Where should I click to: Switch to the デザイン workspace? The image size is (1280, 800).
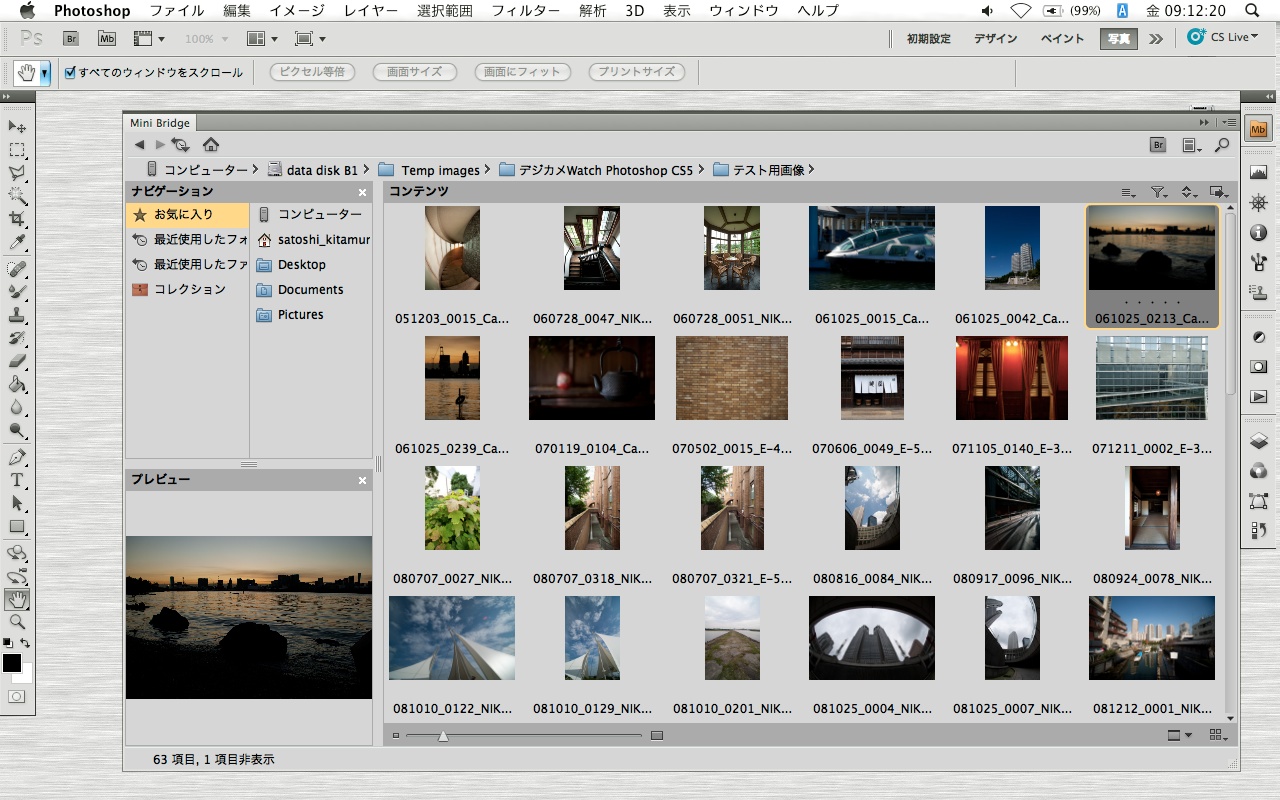(995, 39)
